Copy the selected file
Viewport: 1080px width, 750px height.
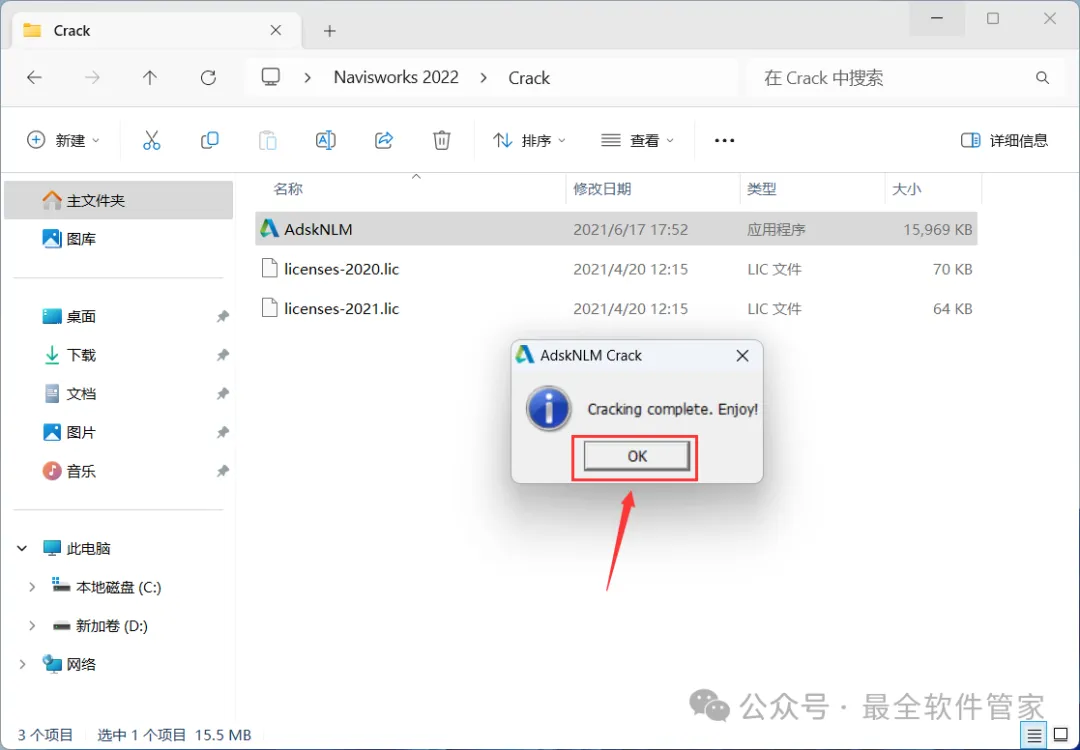click(209, 140)
